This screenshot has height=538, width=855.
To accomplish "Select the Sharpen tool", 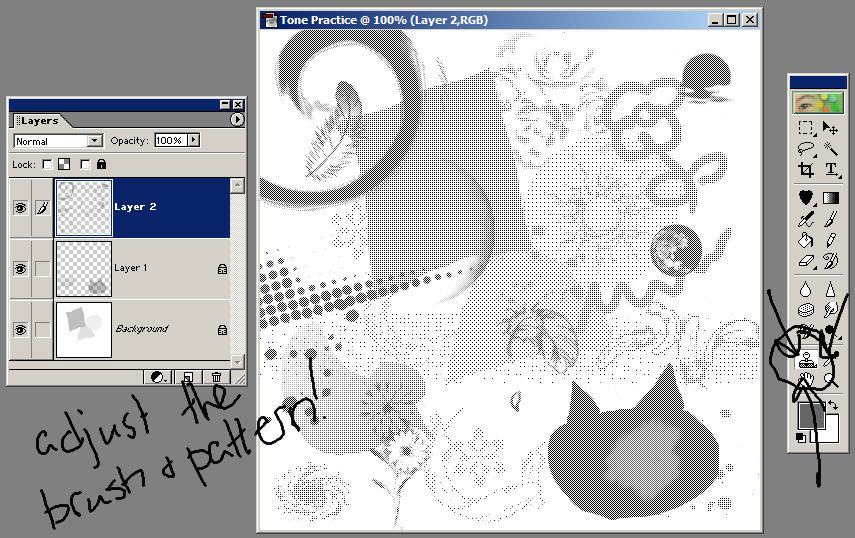I will [x=830, y=289].
